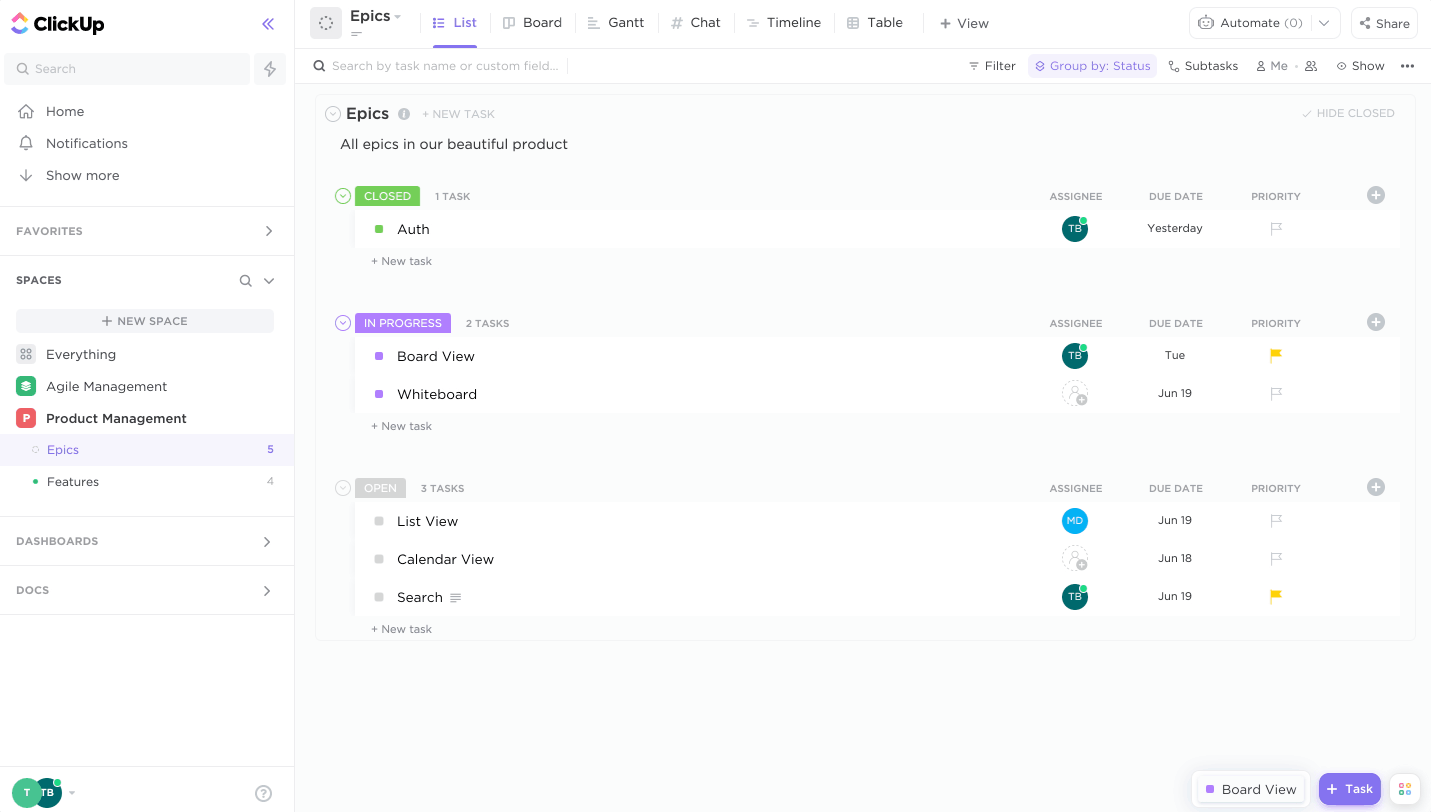Screen dimensions: 1431x812
Task: Click the lightning bolt next to Search
Action: (x=269, y=68)
